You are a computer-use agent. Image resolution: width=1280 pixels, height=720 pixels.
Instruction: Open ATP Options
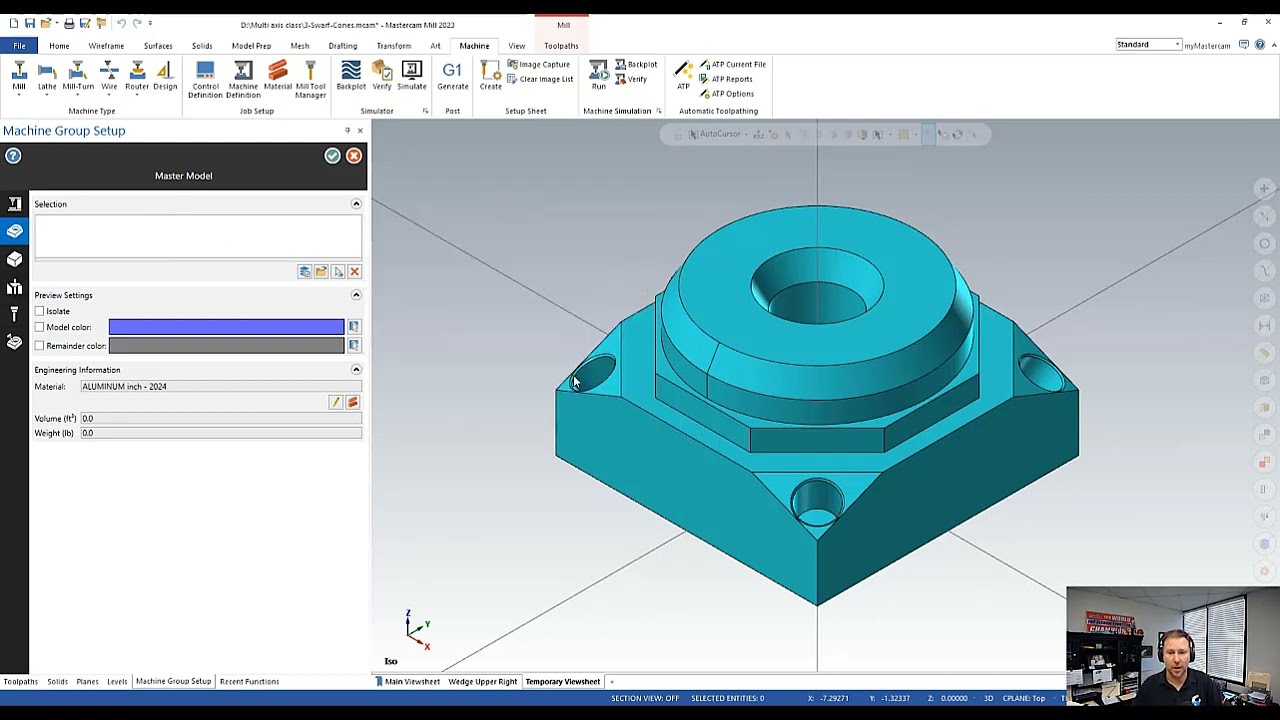727,94
